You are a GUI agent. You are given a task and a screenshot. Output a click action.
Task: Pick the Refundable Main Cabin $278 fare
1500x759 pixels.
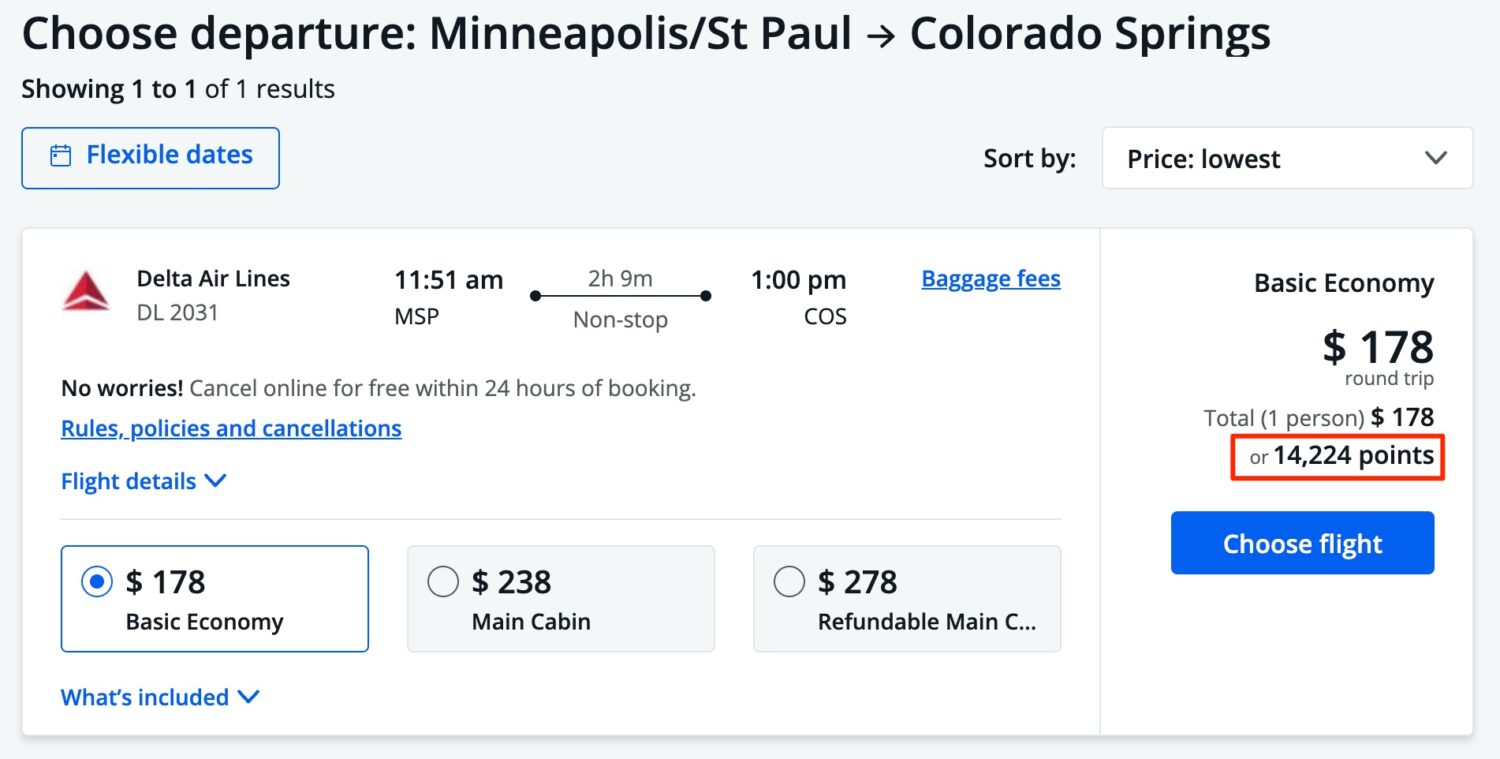coord(790,580)
